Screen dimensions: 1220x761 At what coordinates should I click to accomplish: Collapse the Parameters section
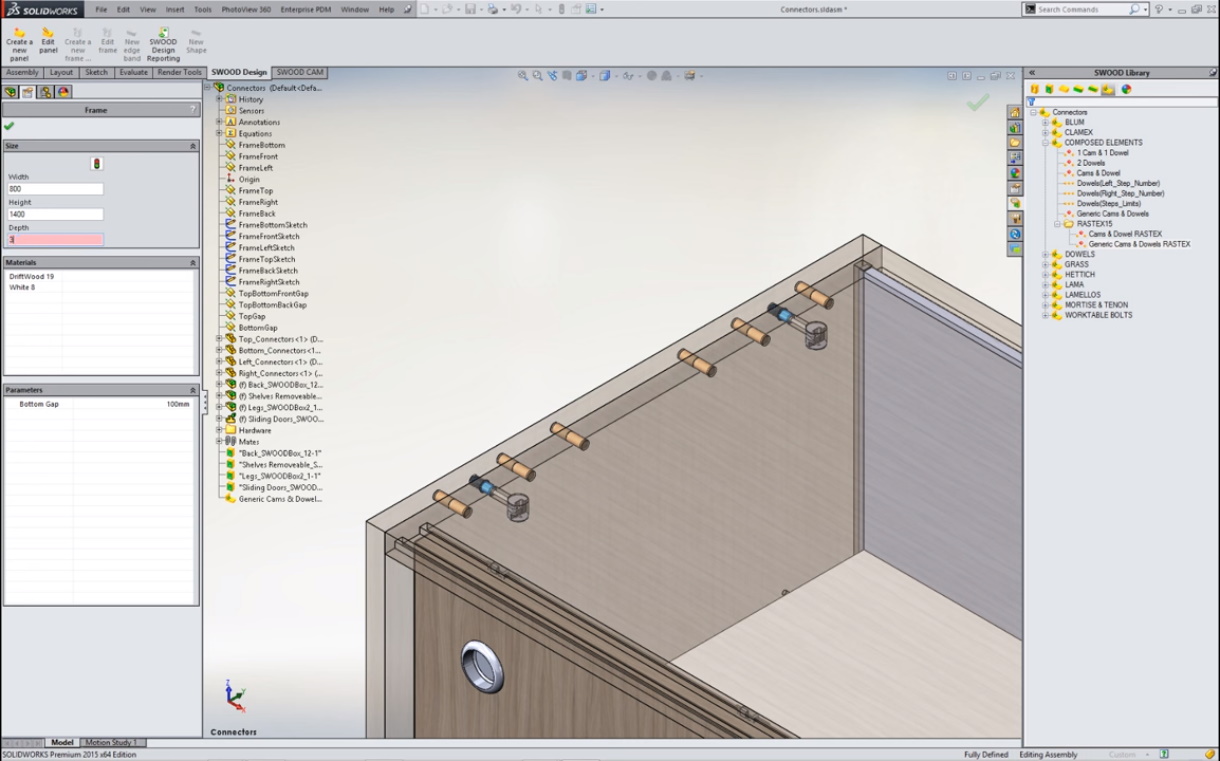tap(192, 390)
